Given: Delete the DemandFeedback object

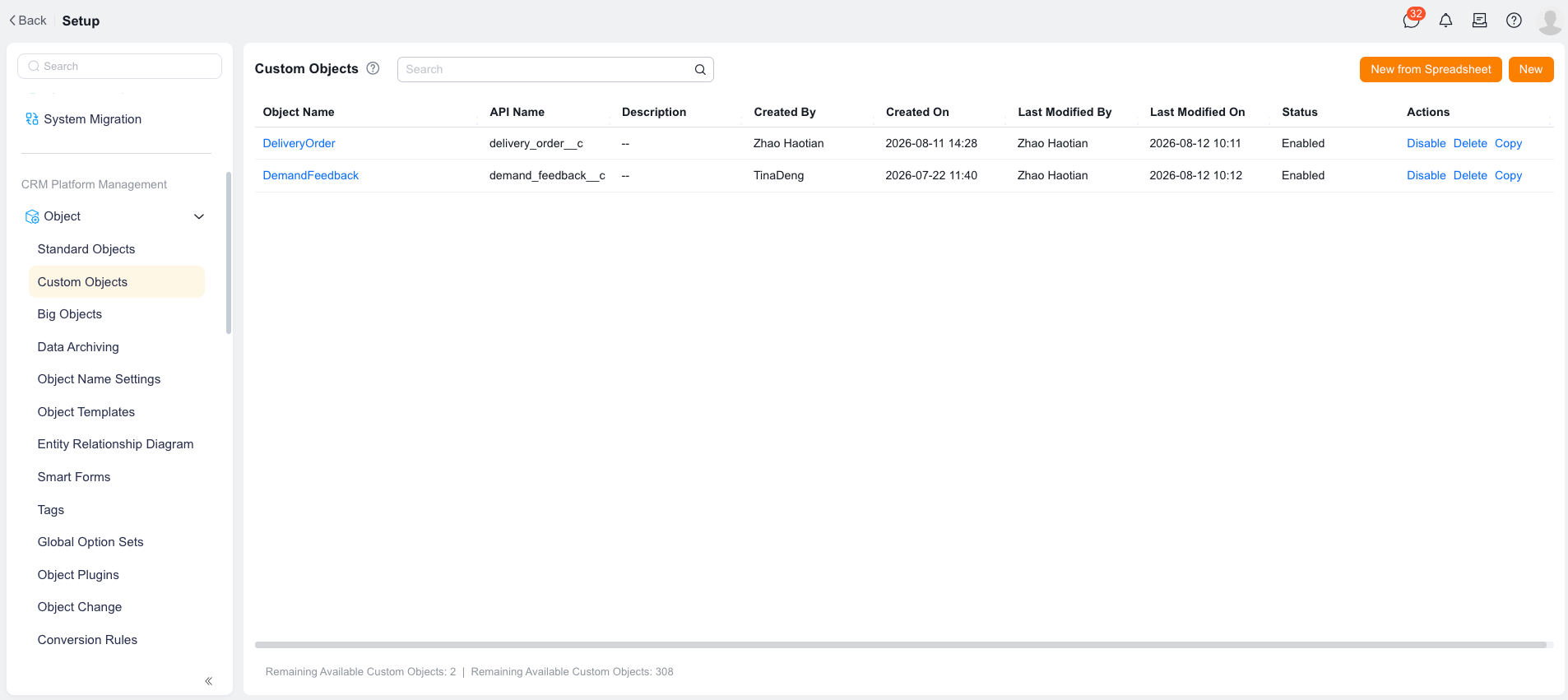Looking at the screenshot, I should [1470, 175].
